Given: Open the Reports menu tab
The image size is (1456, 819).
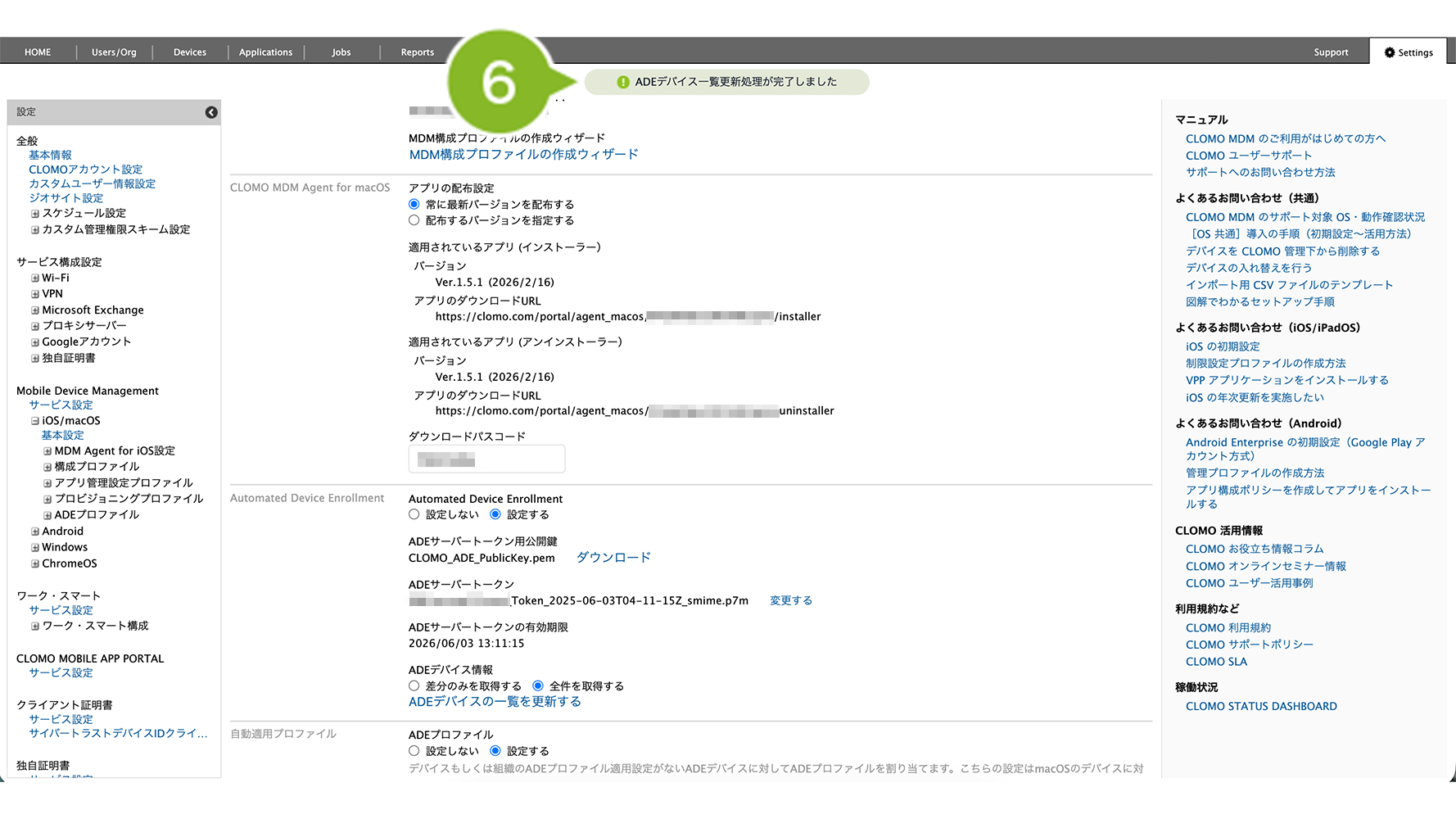Looking at the screenshot, I should (417, 52).
